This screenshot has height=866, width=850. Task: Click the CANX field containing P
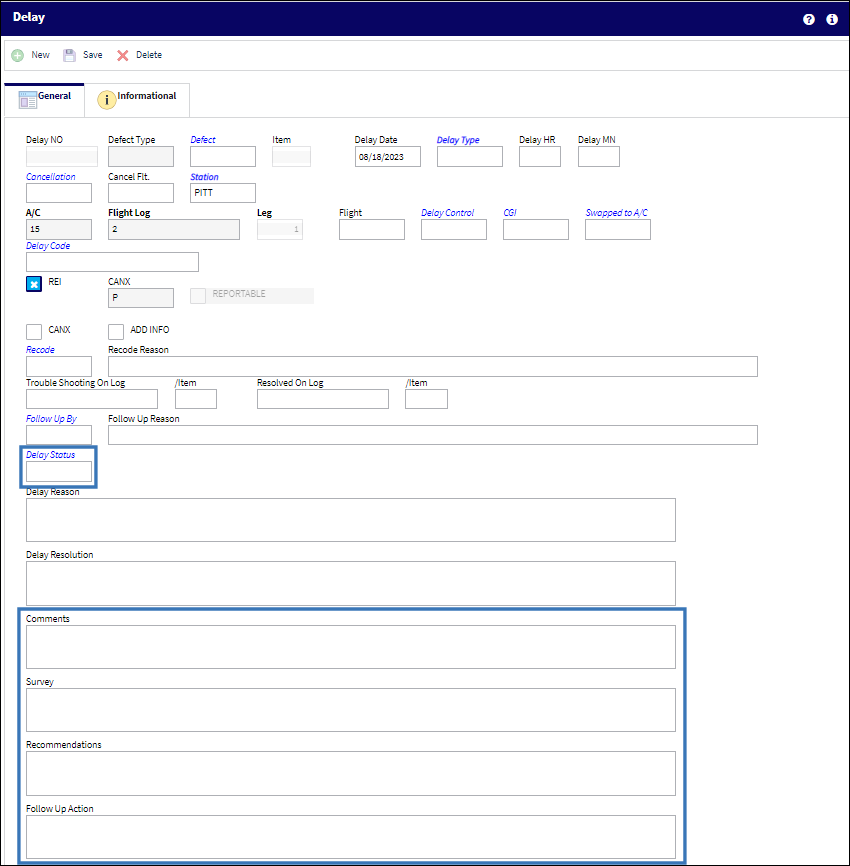(x=141, y=298)
